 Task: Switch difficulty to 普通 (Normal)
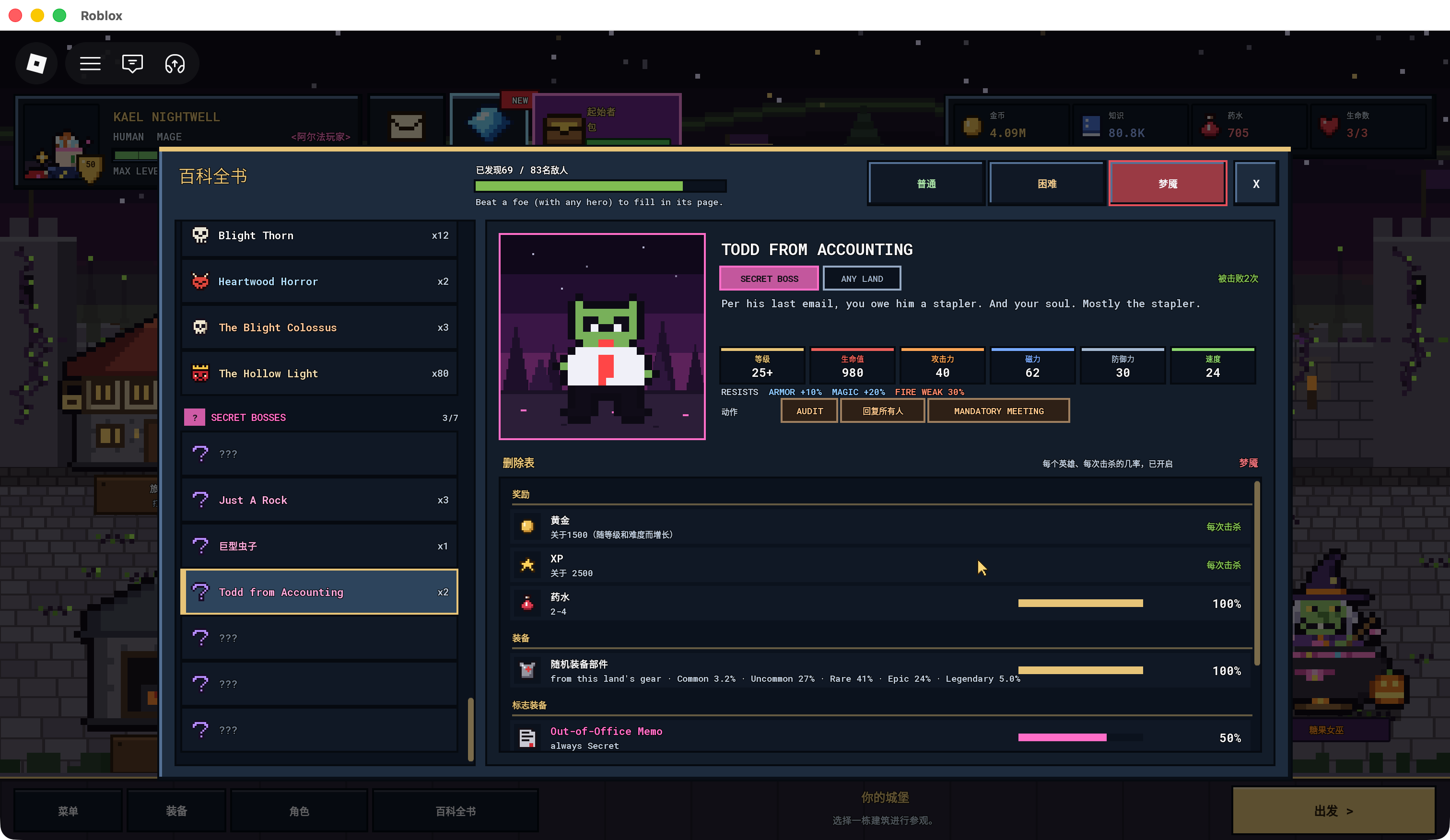(x=926, y=184)
